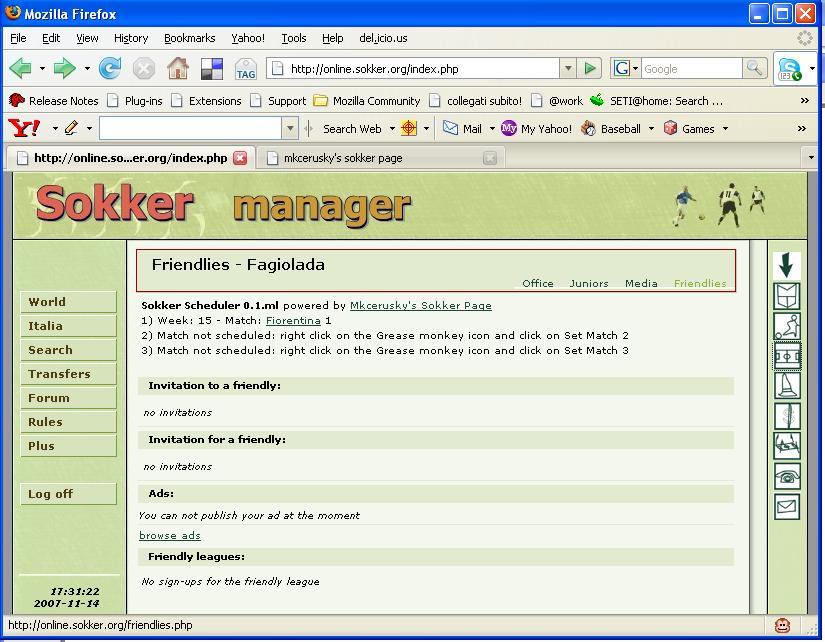Image resolution: width=825 pixels, height=642 pixels.
Task: Click the down arrow icon in Sokker sidebar
Action: point(787,265)
